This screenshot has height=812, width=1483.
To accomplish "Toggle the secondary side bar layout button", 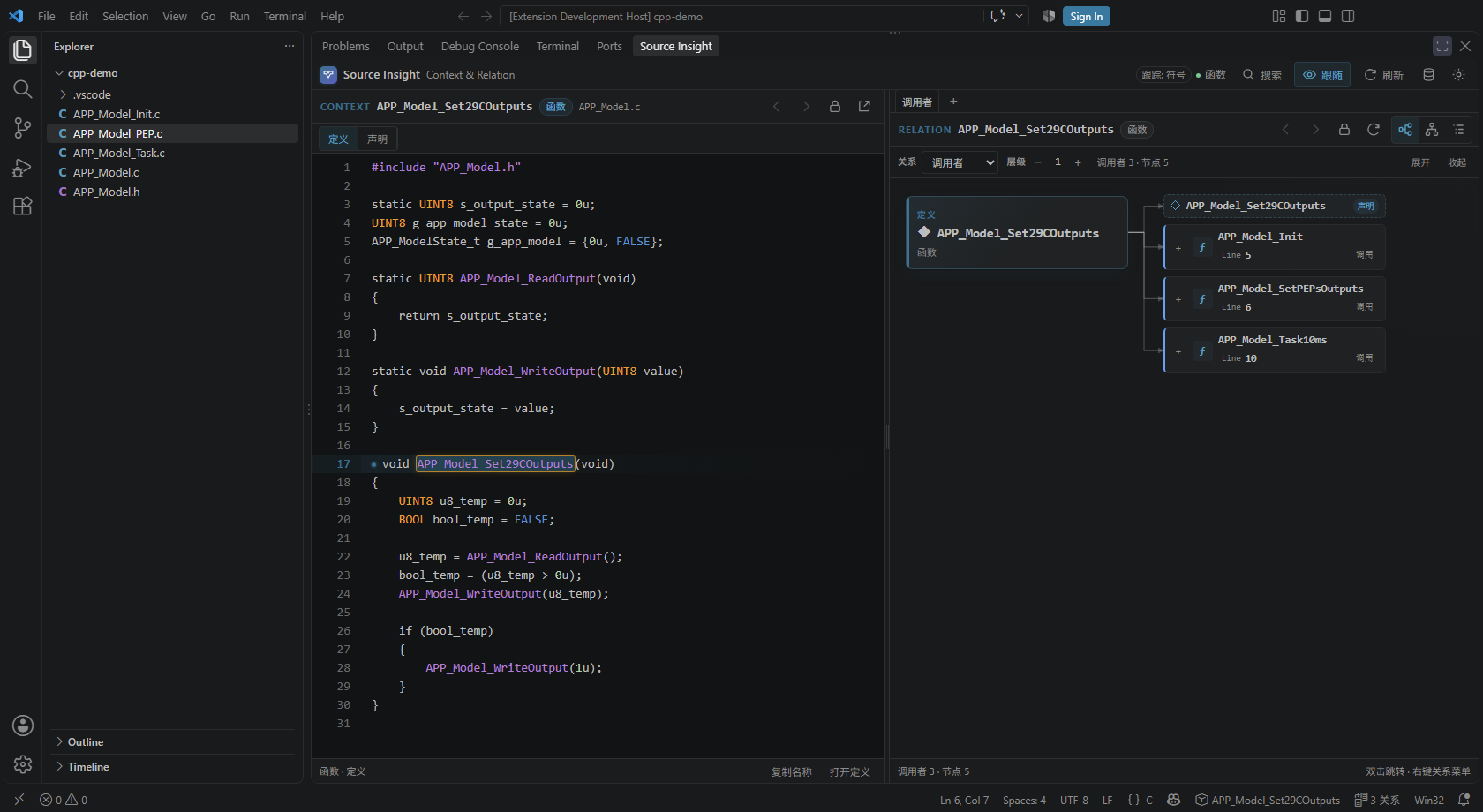I will tap(1348, 16).
